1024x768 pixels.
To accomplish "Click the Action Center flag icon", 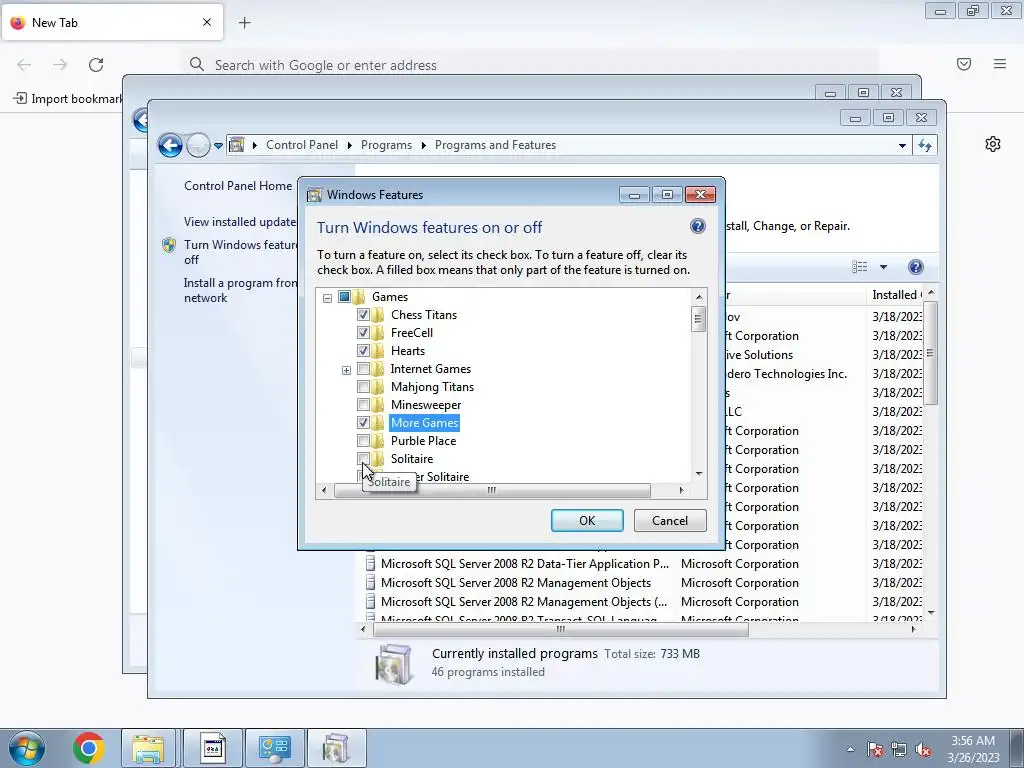I will 875,749.
